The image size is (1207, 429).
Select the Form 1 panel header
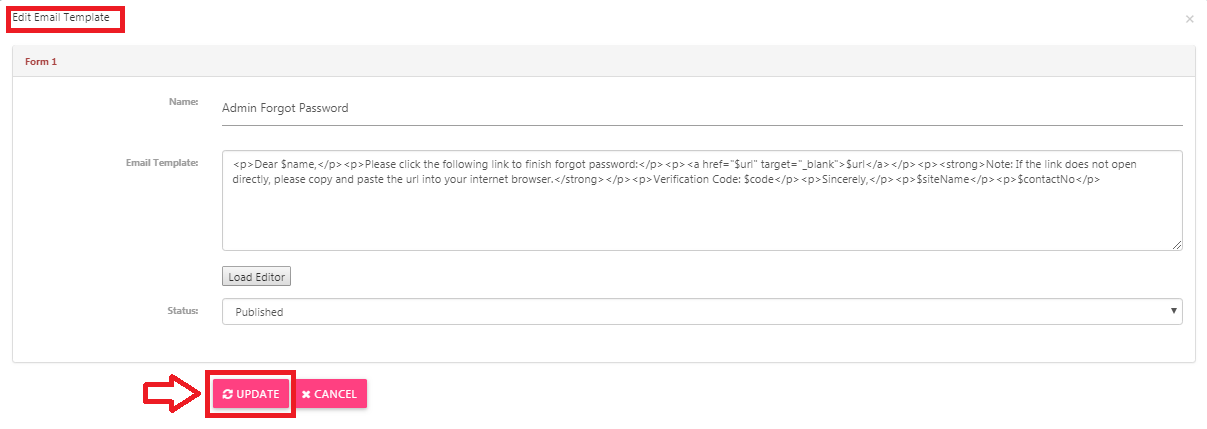604,61
